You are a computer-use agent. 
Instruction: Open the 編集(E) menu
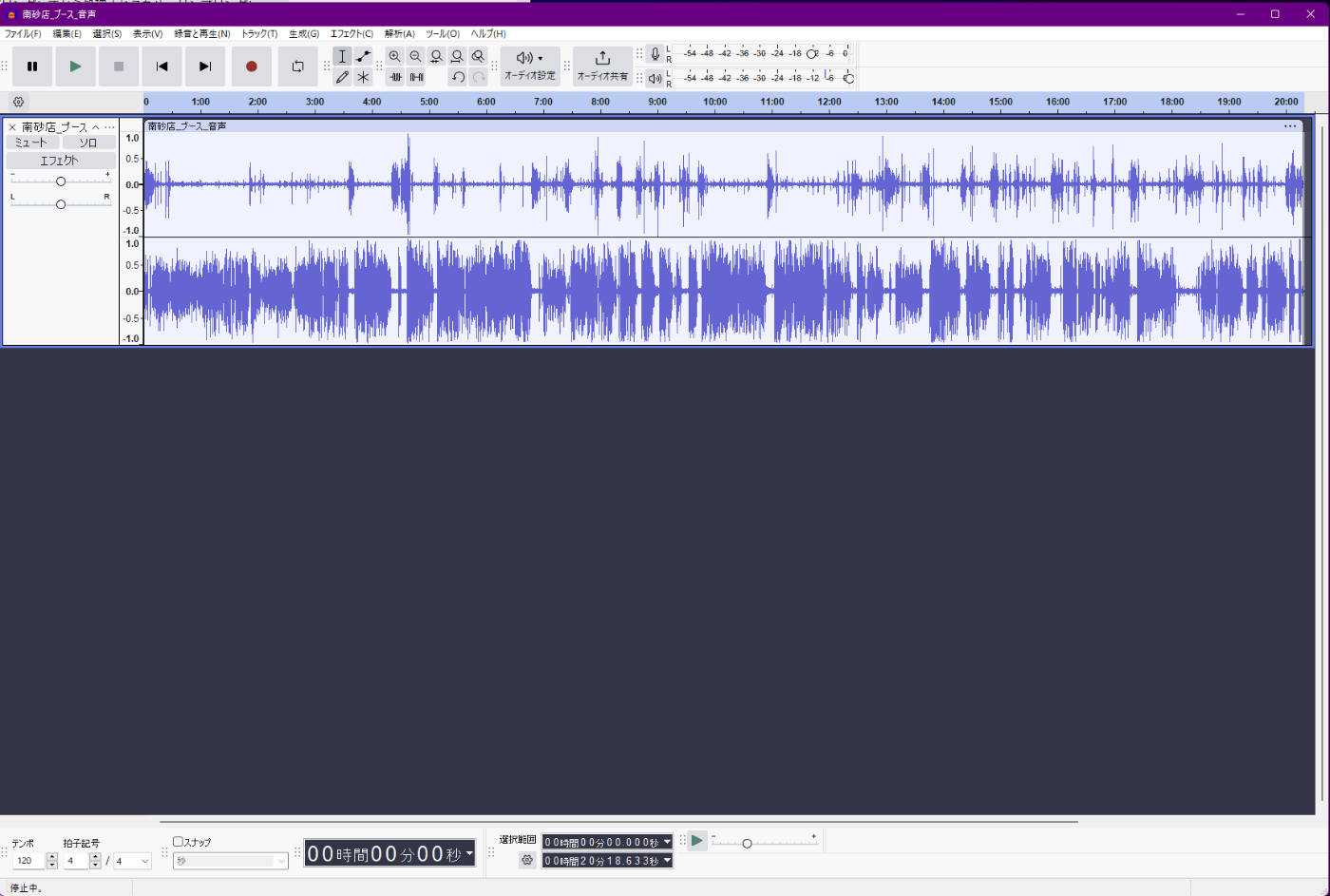point(66,34)
